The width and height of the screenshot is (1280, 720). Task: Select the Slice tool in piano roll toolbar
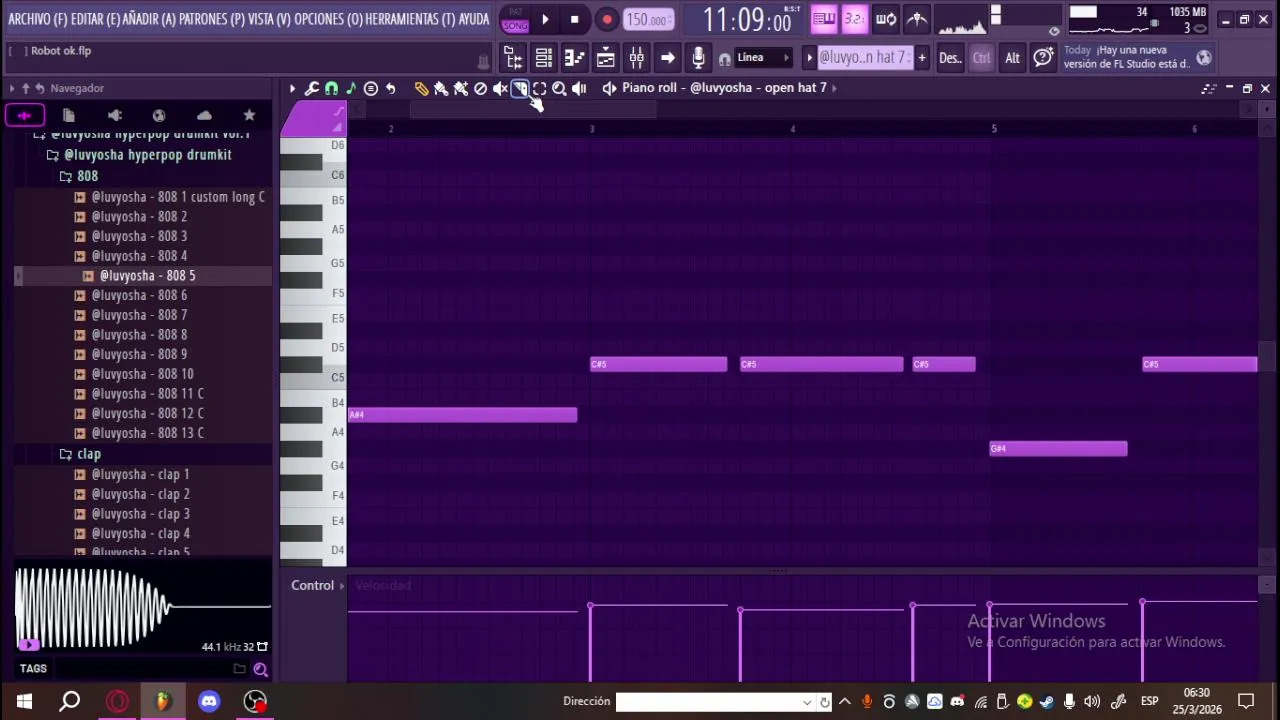coord(520,89)
